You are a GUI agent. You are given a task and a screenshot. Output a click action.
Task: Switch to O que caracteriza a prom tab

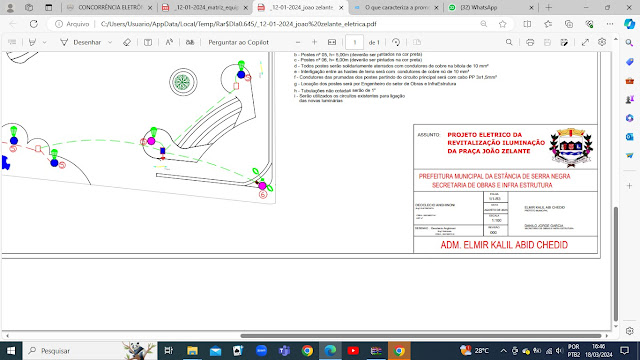[396, 7]
